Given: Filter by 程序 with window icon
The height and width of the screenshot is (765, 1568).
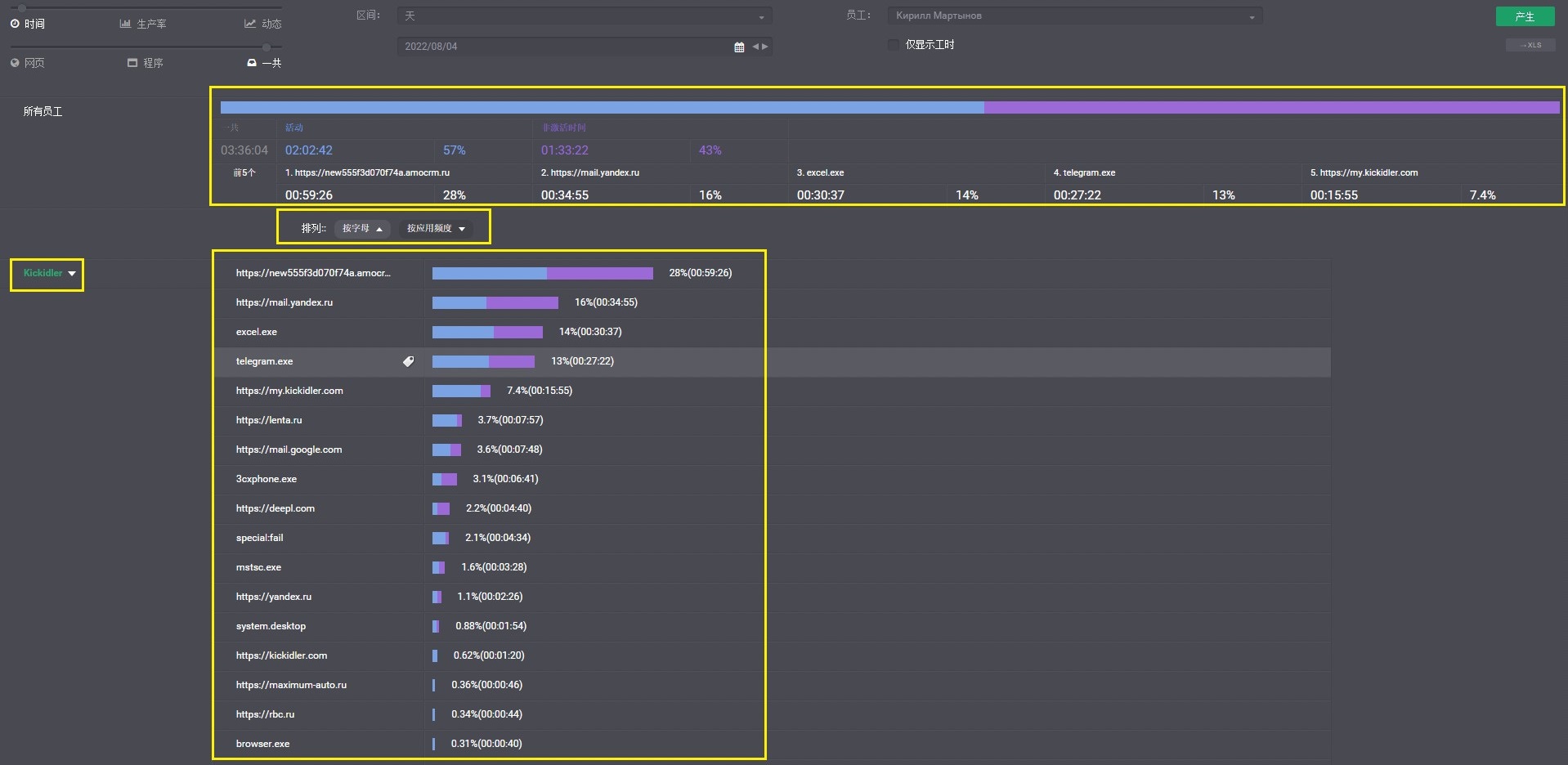Looking at the screenshot, I should coord(146,63).
